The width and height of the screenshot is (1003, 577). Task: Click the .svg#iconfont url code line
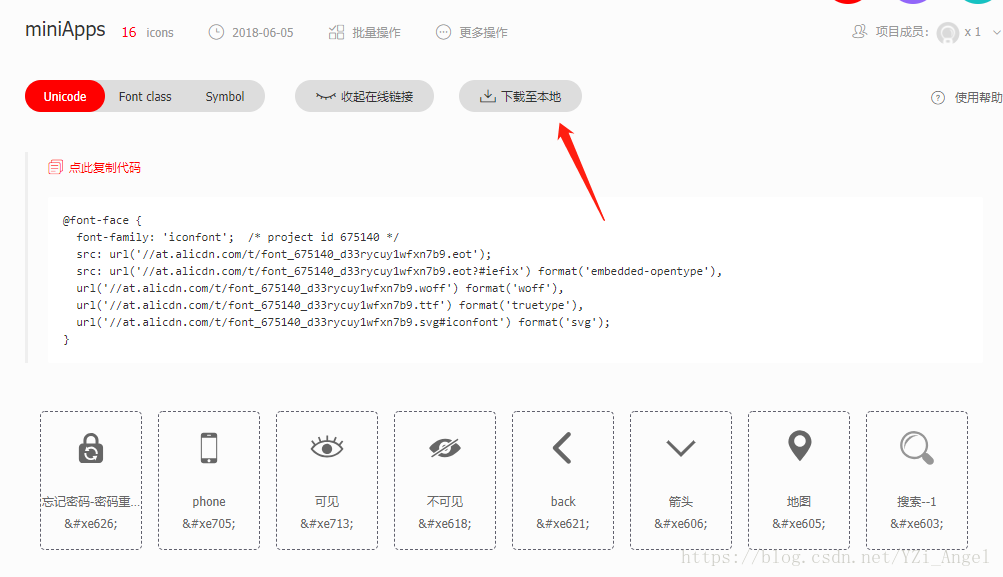coord(343,322)
